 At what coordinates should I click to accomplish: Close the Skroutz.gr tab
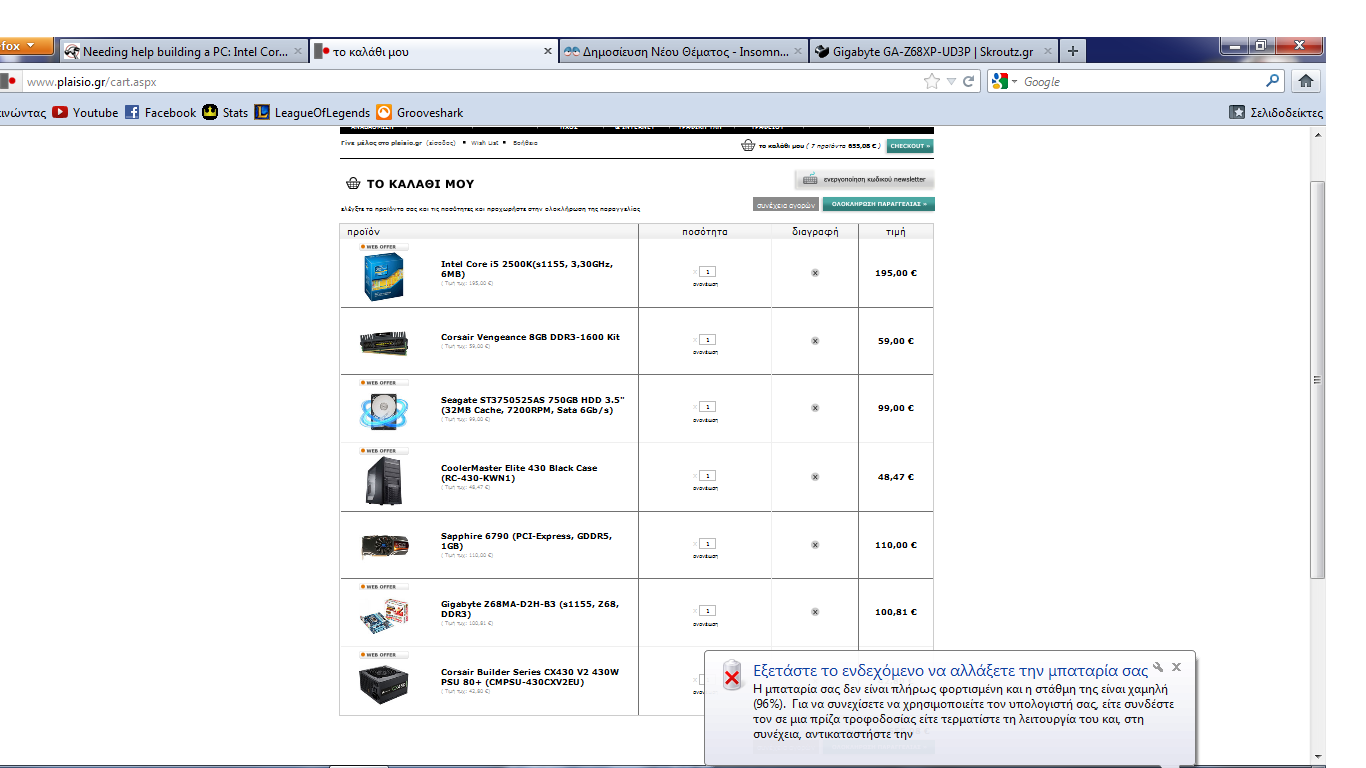coord(1048,51)
